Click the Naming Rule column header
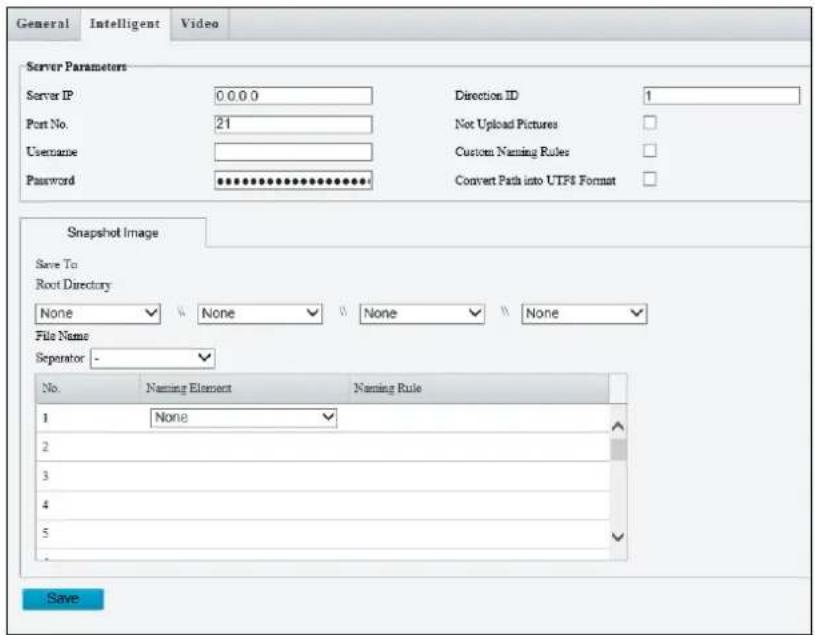The height and width of the screenshot is (635, 815). tap(479, 388)
